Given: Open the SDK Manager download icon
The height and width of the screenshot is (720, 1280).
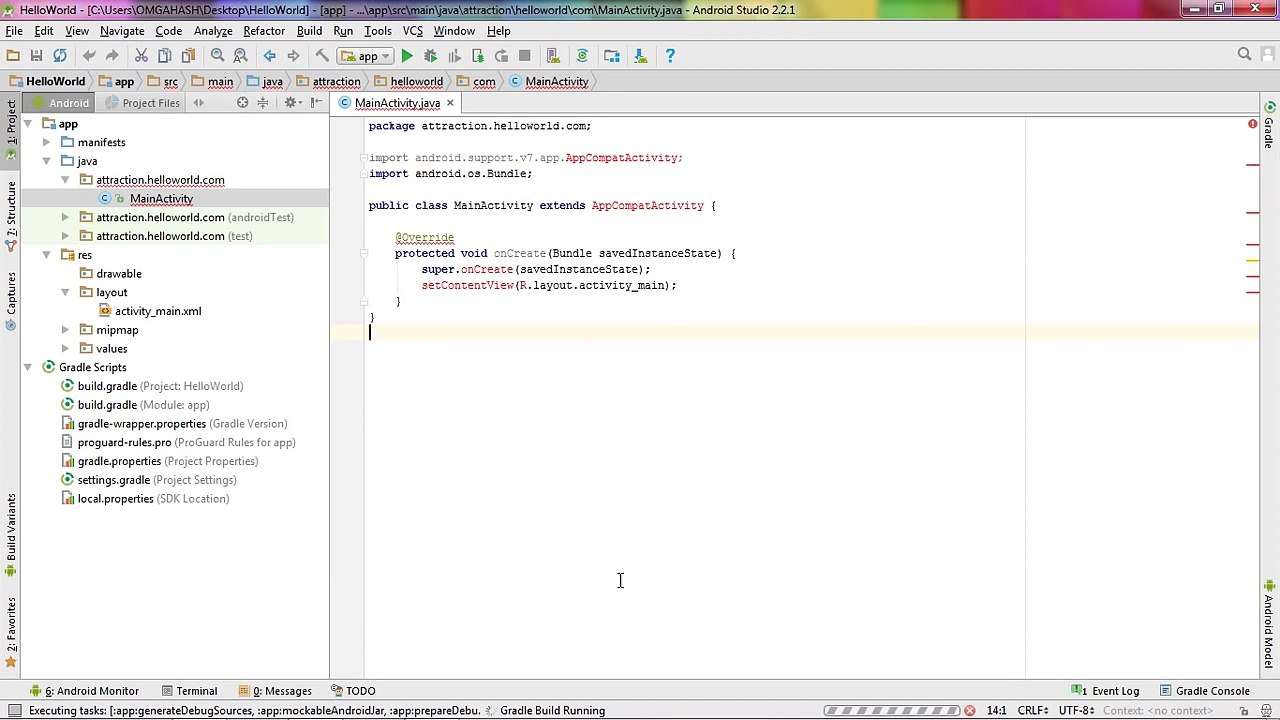Looking at the screenshot, I should (x=640, y=56).
